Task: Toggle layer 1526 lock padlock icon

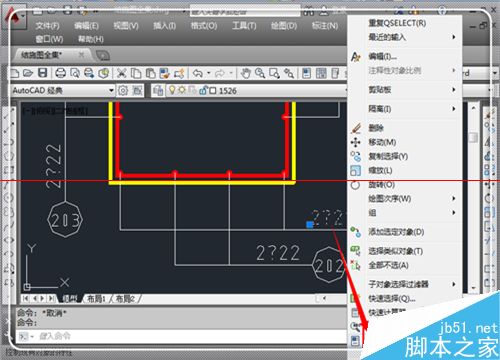Action: point(203,90)
